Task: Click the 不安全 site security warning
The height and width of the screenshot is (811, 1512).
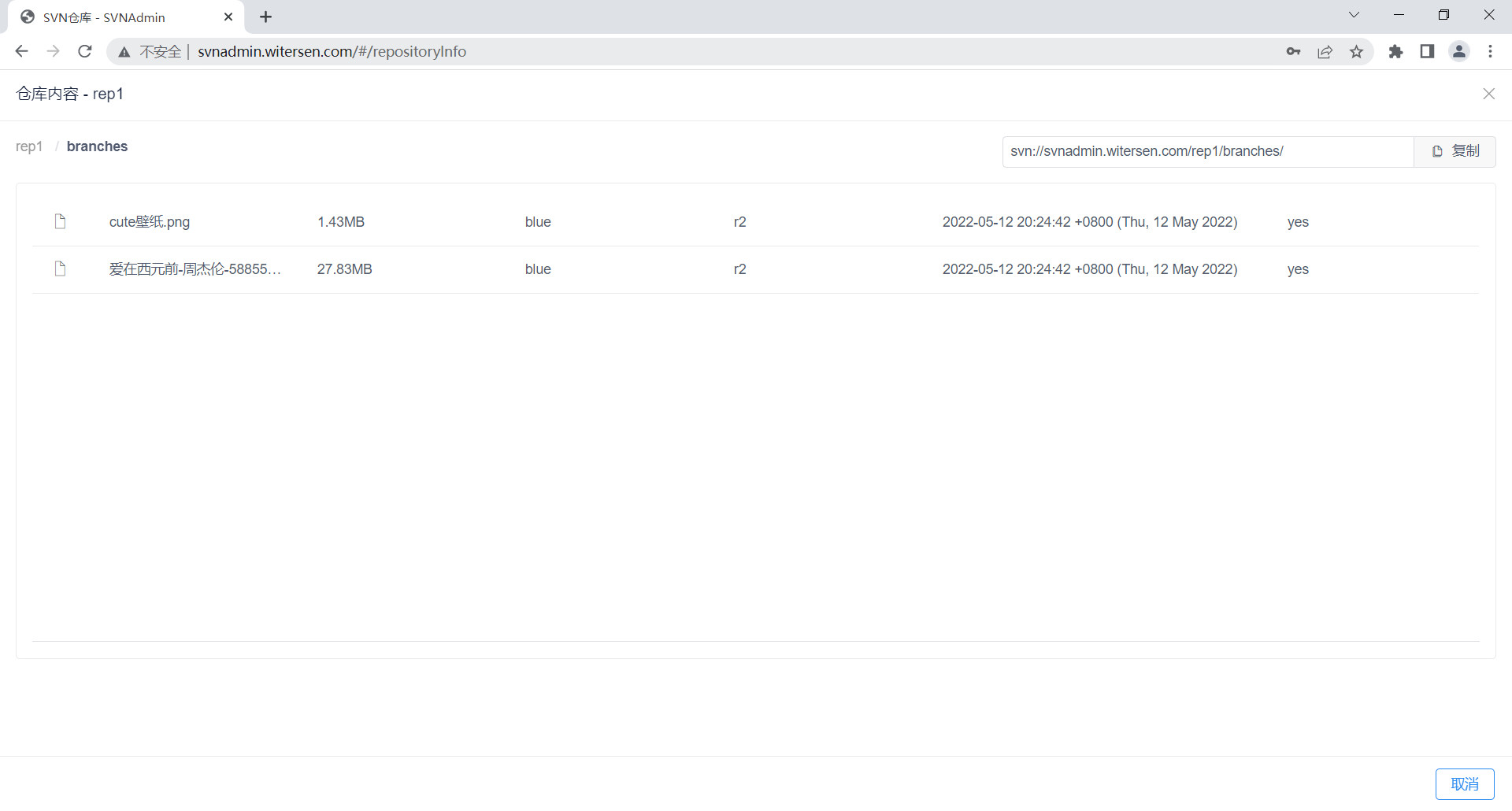Action: pos(150,51)
